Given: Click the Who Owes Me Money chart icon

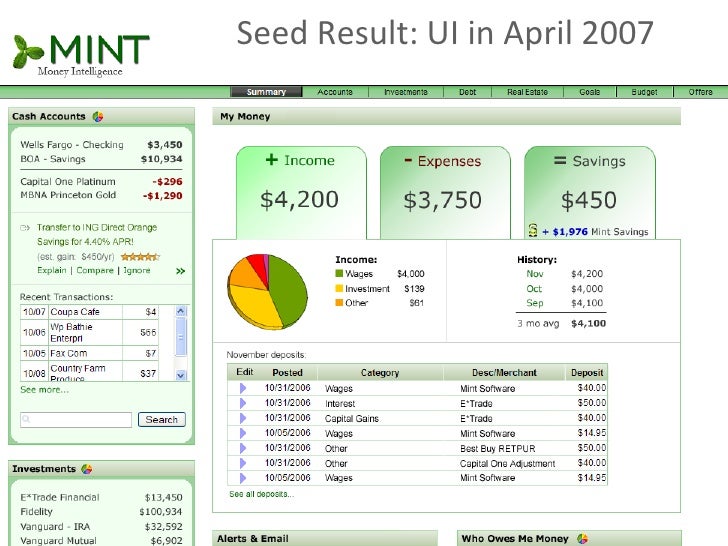Looking at the screenshot, I should tap(582, 539).
